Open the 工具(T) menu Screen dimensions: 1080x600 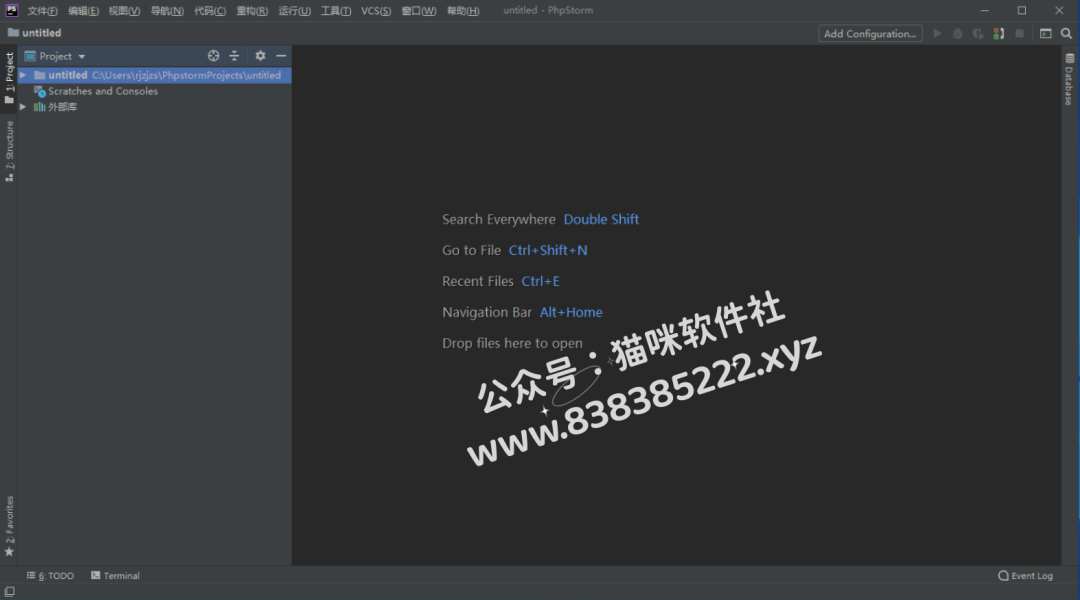[335, 10]
